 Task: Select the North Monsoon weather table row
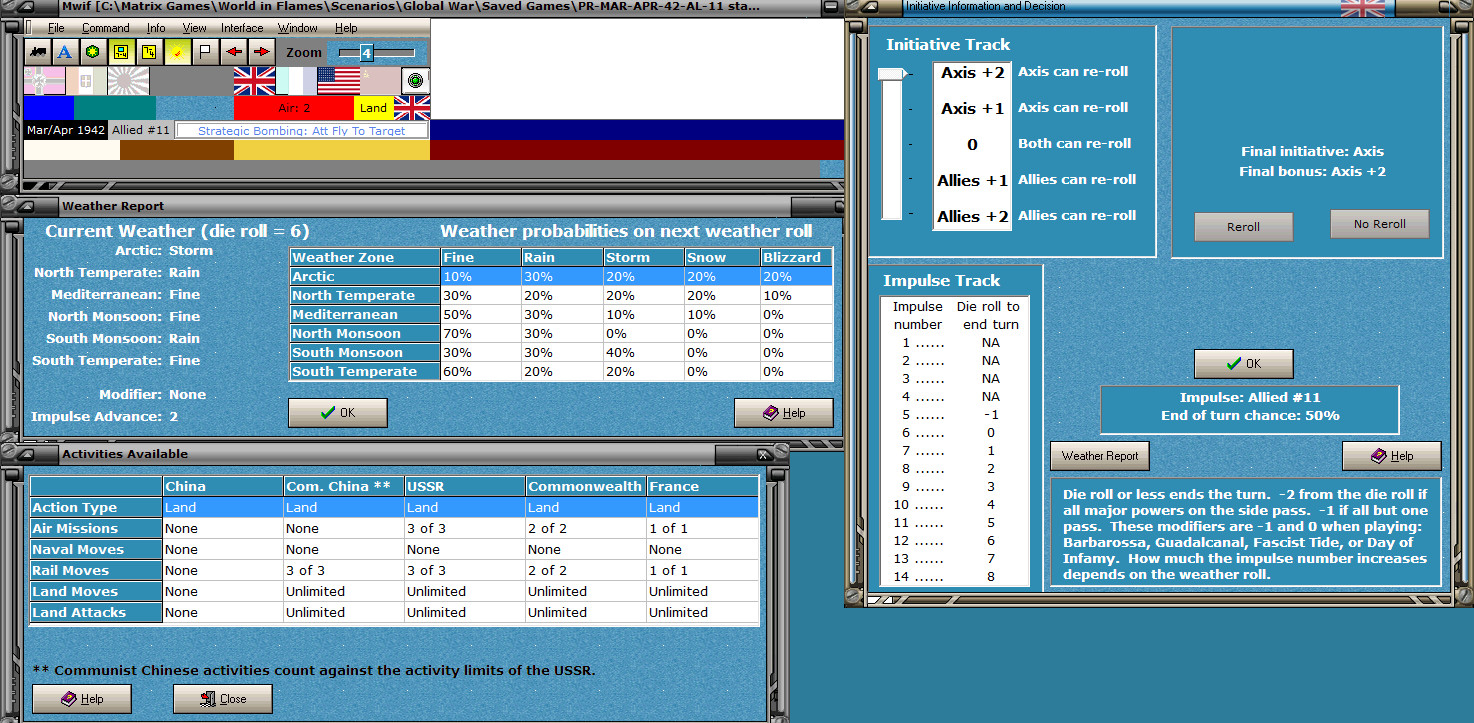coord(561,334)
